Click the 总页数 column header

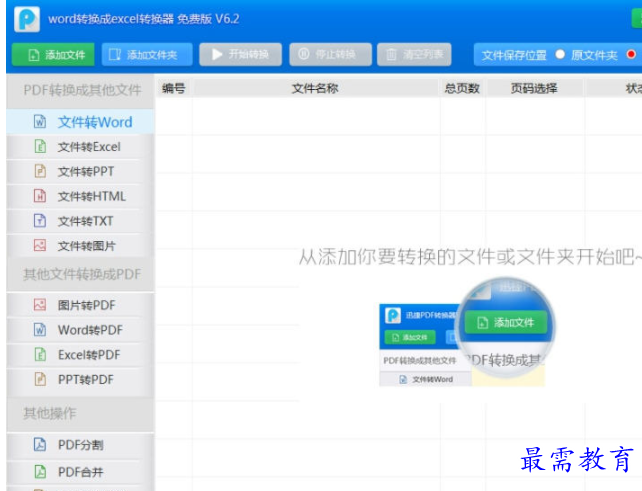(x=462, y=88)
